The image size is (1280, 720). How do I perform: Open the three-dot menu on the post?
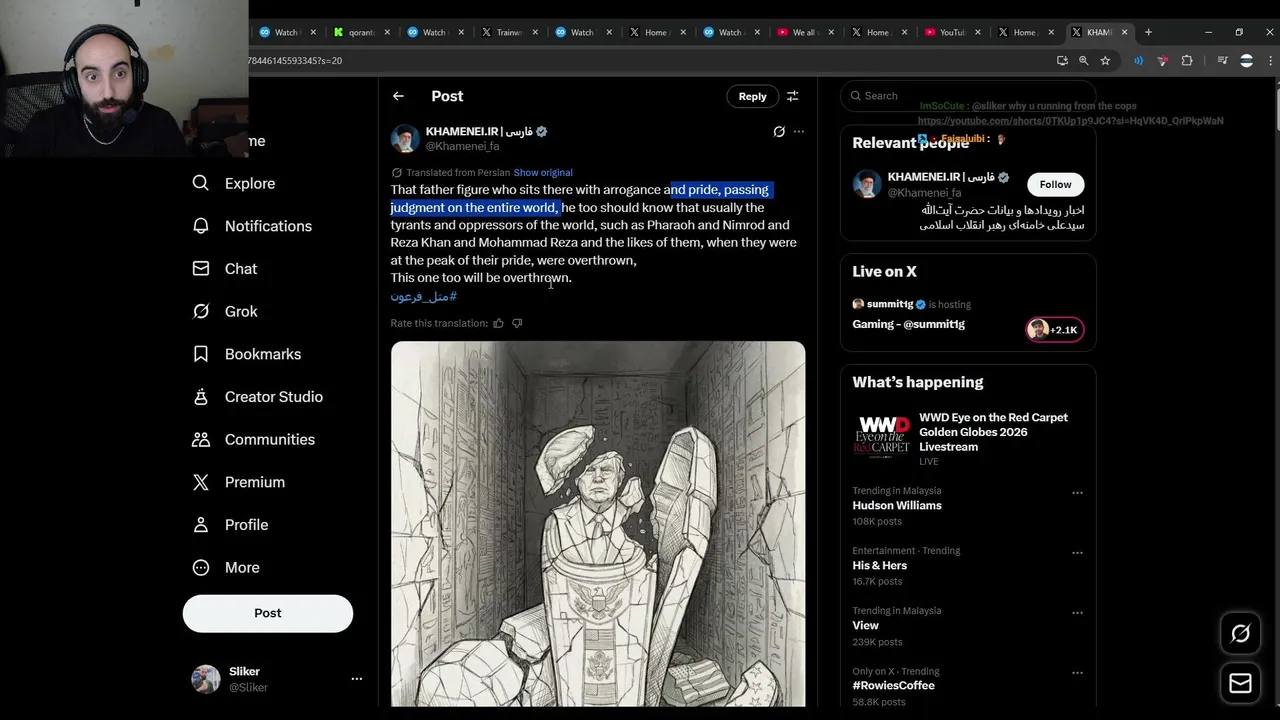coord(798,131)
